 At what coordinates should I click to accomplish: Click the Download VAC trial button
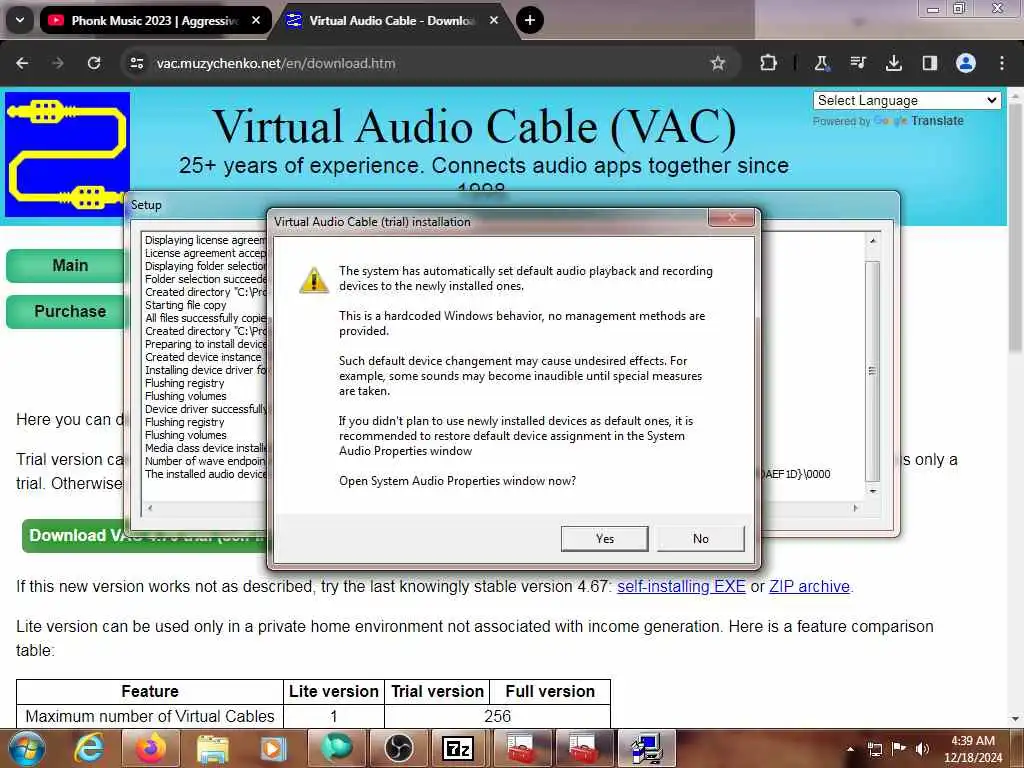[x=144, y=536]
